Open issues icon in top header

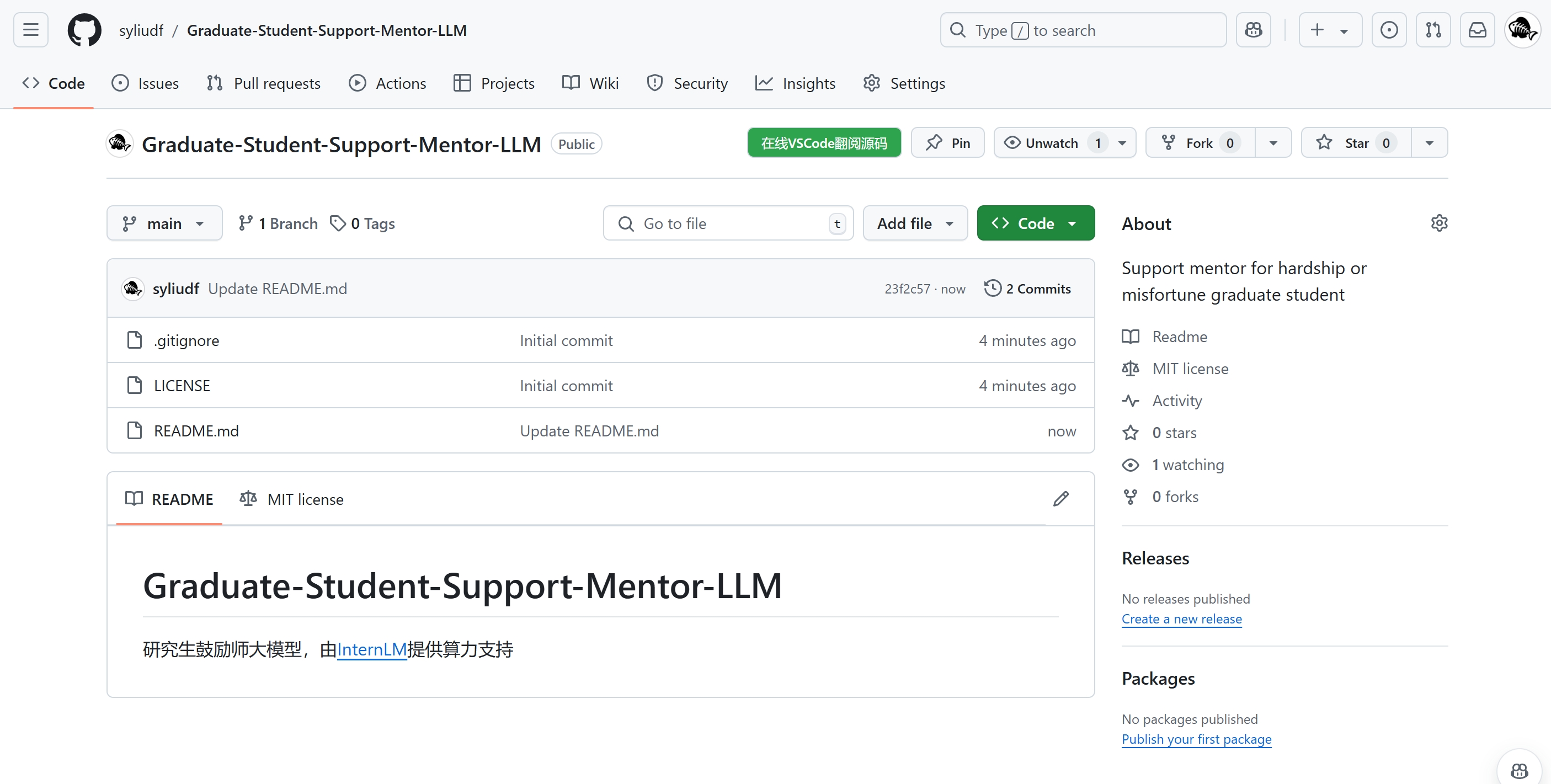tap(1388, 29)
